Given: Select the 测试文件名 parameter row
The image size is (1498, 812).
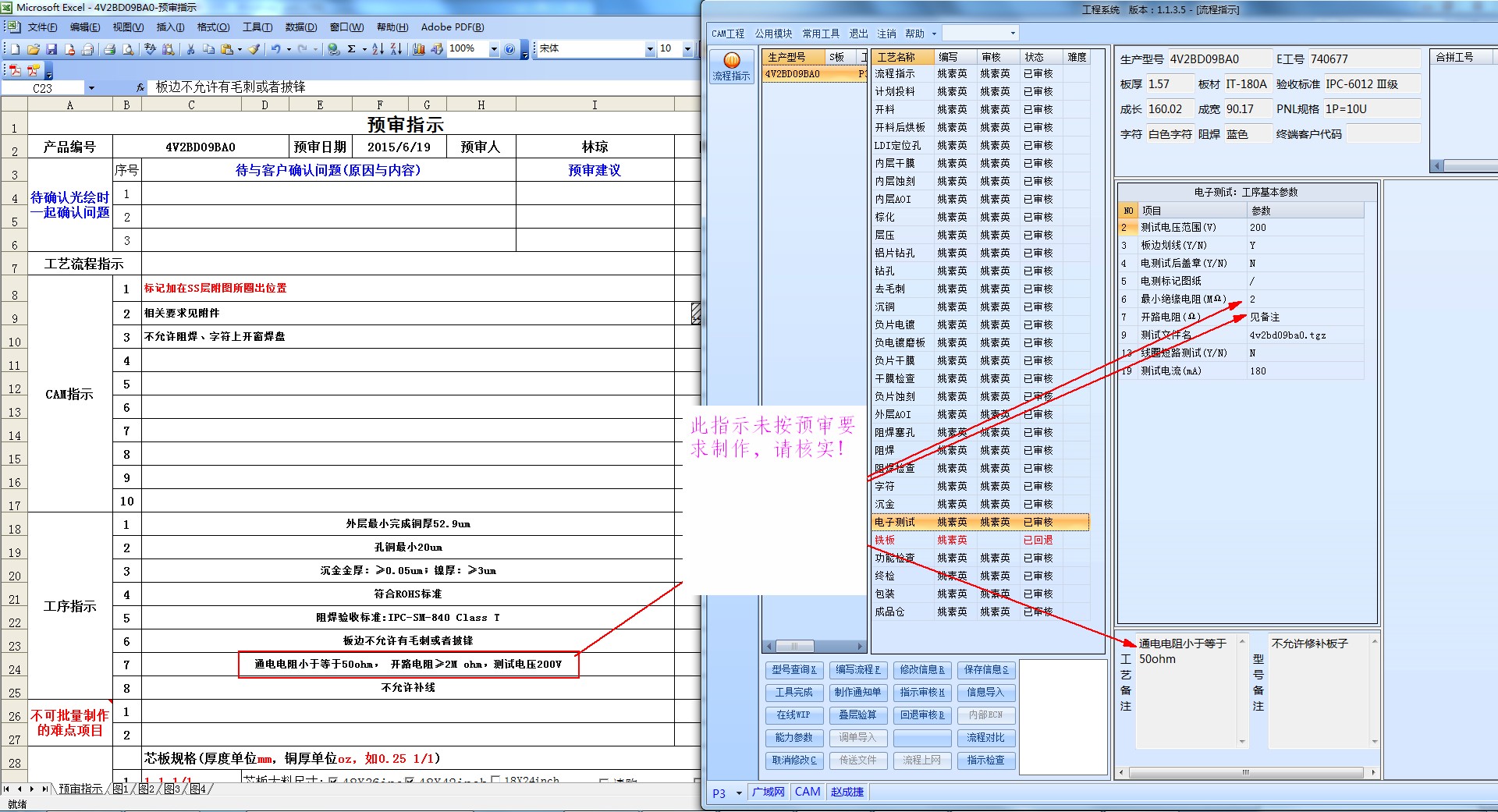Looking at the screenshot, I should pyautogui.click(x=1241, y=335).
